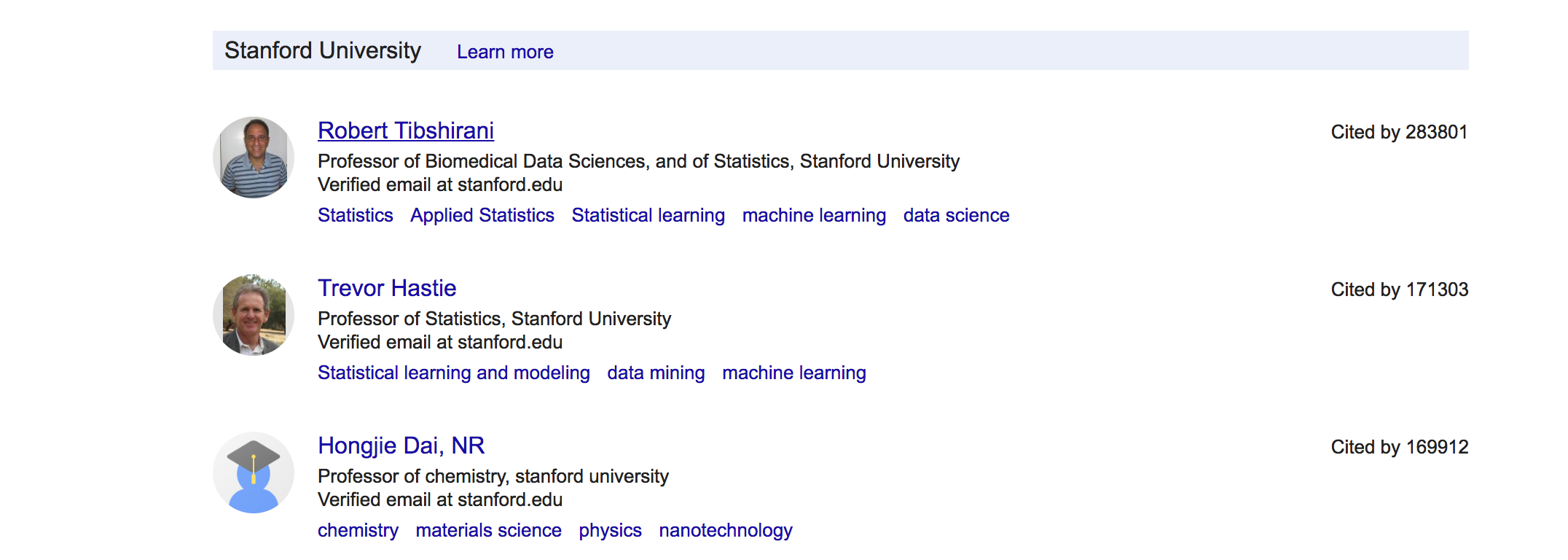The image size is (1568, 560).
Task: Click Trevor Hastie's name link
Action: (387, 288)
